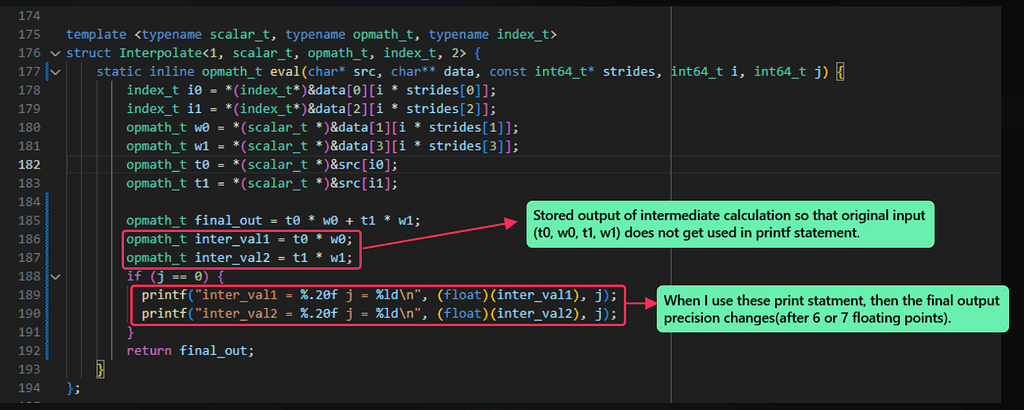Click the green note about print statement precision

[x=829, y=306]
